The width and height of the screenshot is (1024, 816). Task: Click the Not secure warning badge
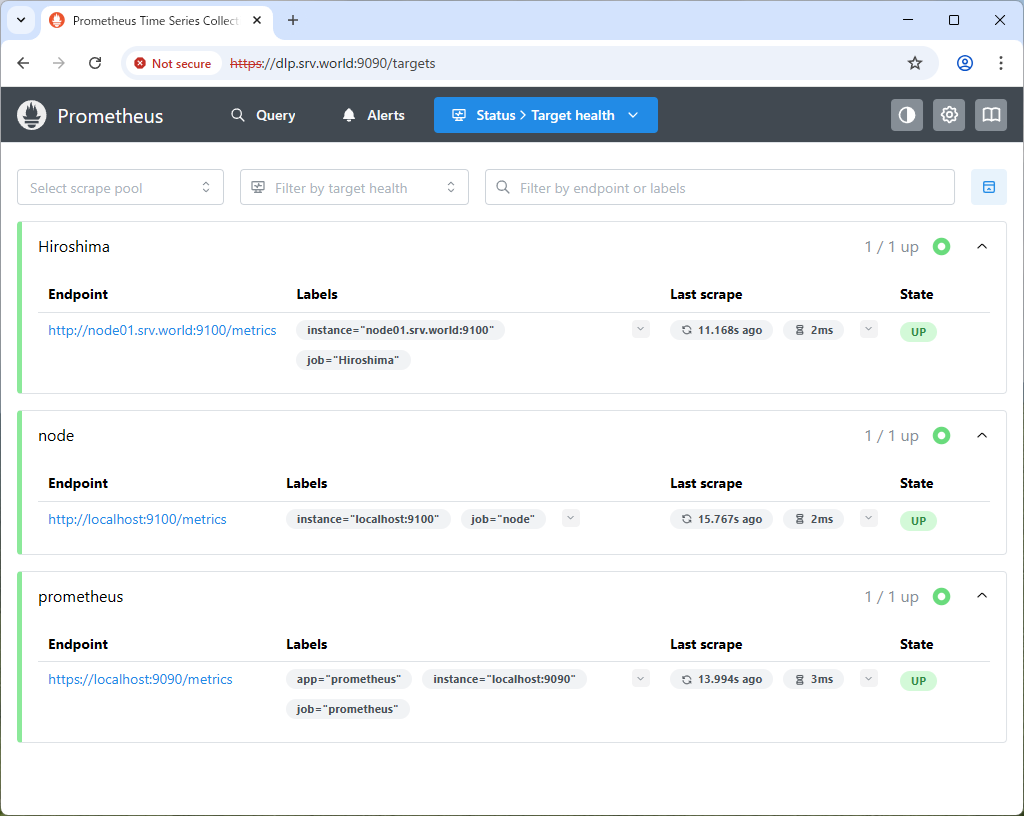(x=173, y=63)
